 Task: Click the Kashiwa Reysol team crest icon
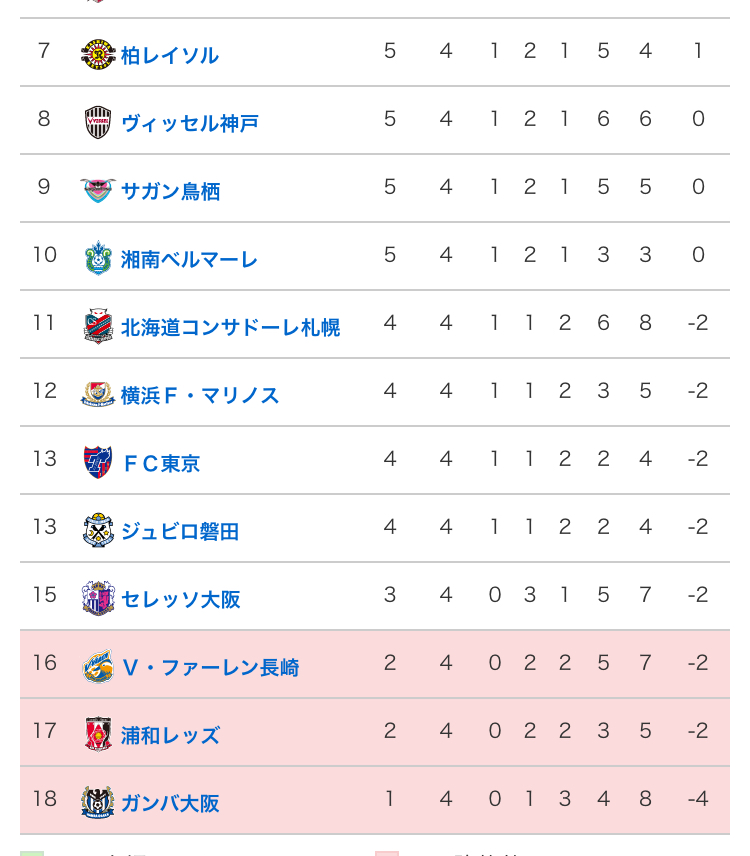tap(98, 54)
